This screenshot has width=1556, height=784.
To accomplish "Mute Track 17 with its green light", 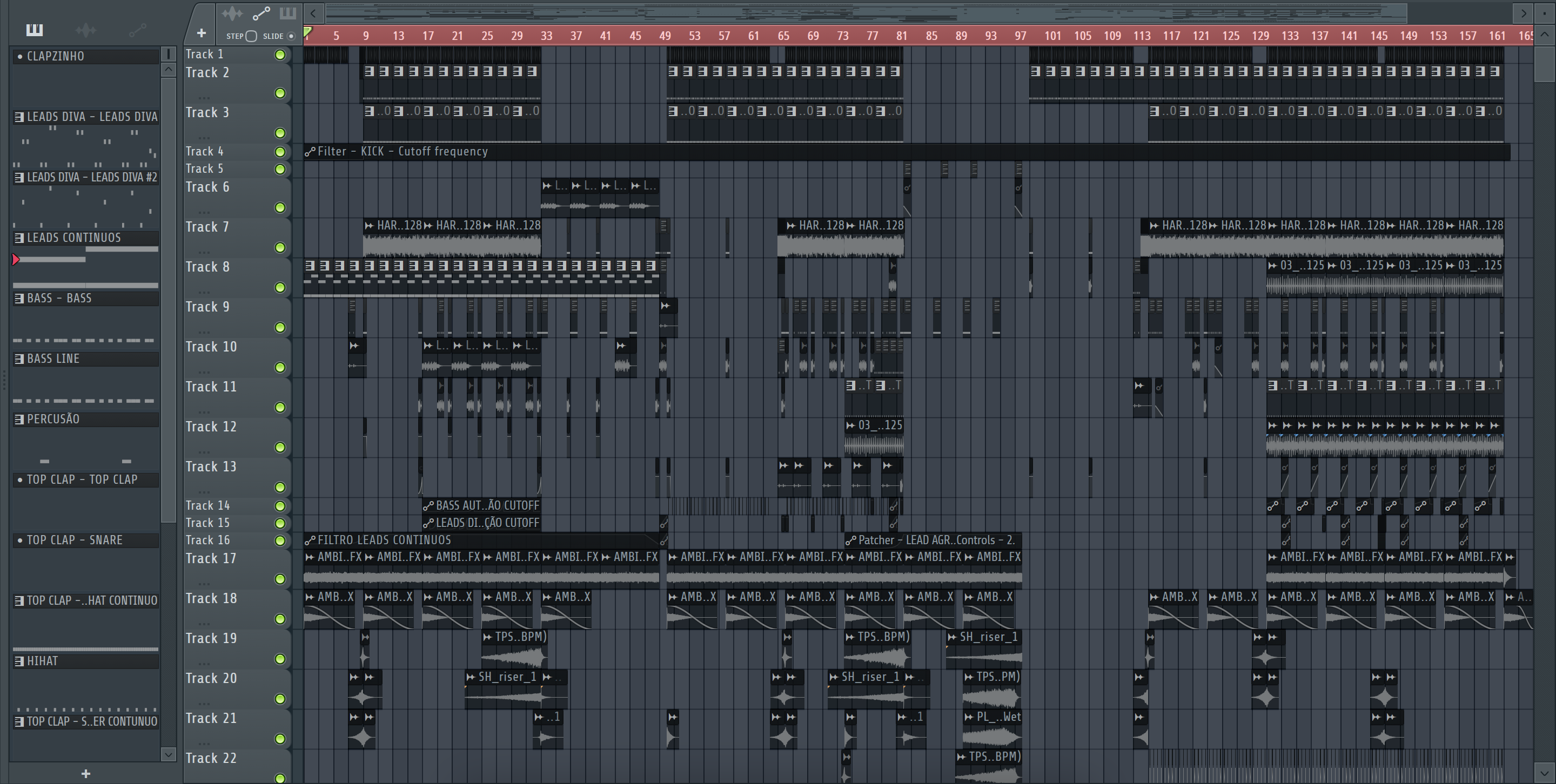I will click(x=280, y=579).
